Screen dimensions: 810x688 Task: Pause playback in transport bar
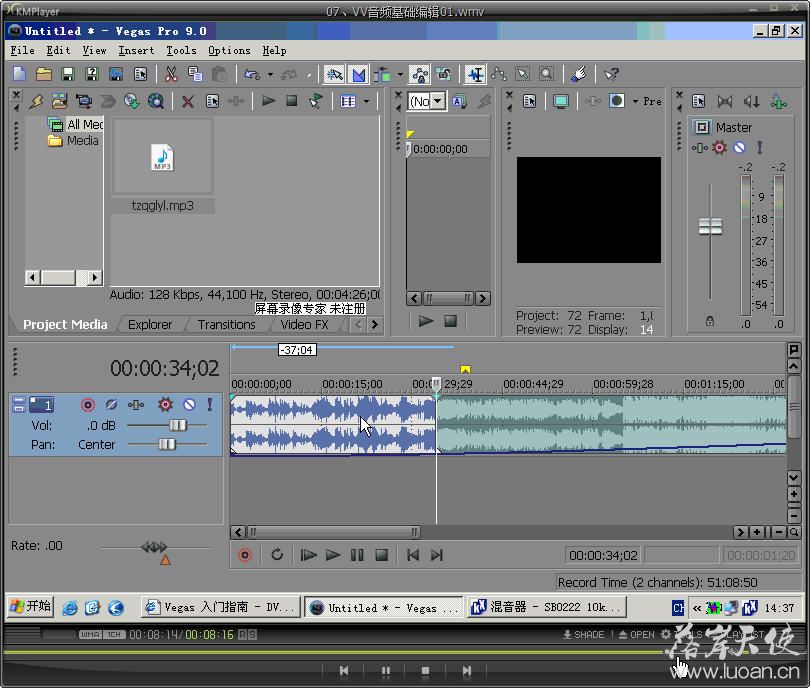pyautogui.click(x=357, y=555)
